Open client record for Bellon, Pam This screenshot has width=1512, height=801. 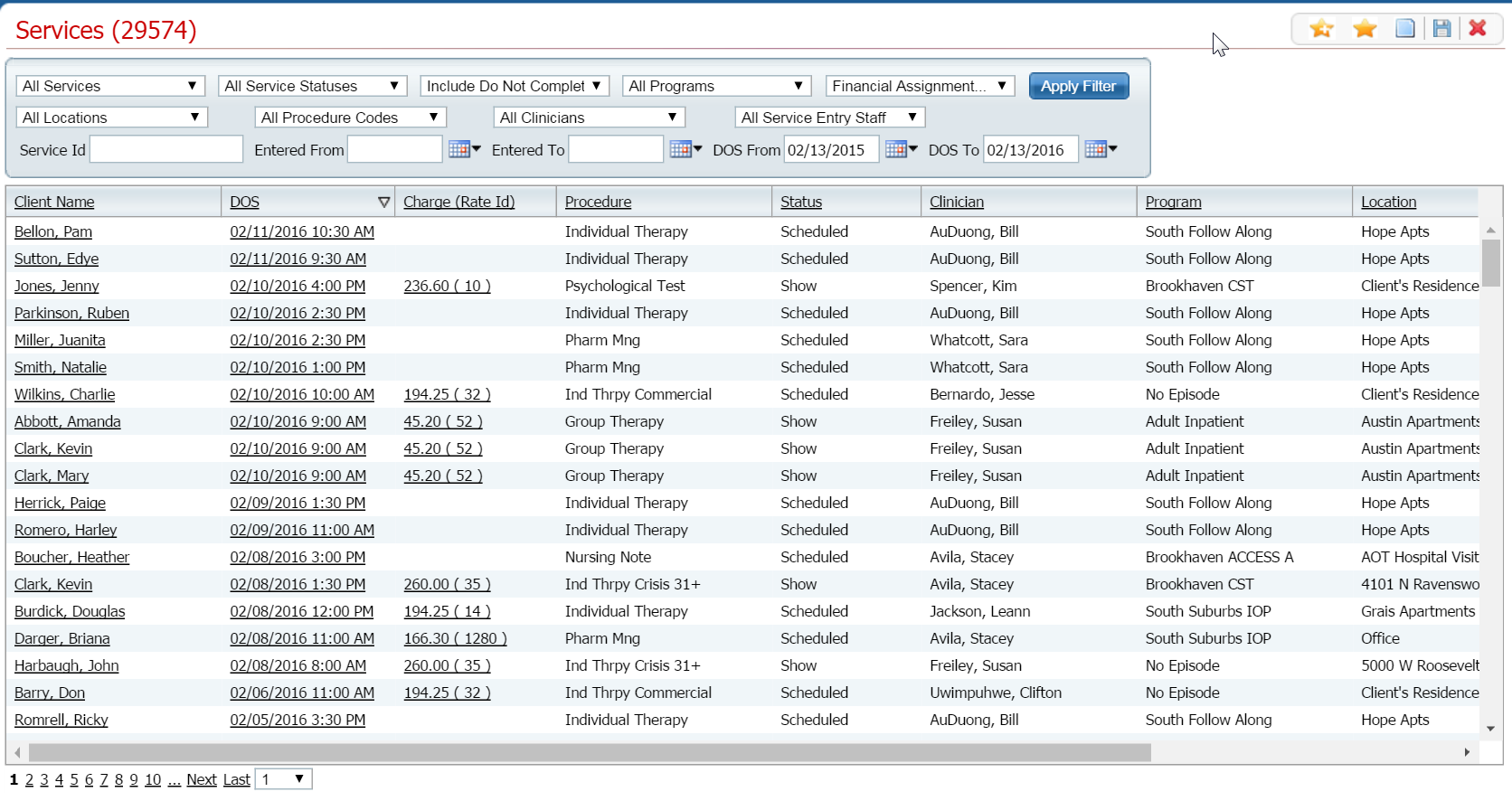53,232
